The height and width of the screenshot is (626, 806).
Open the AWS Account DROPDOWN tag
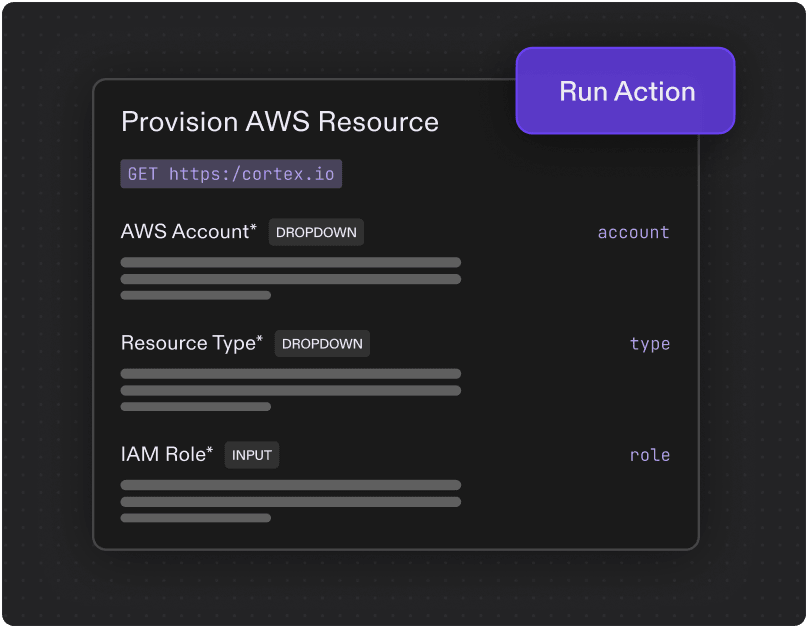click(316, 232)
